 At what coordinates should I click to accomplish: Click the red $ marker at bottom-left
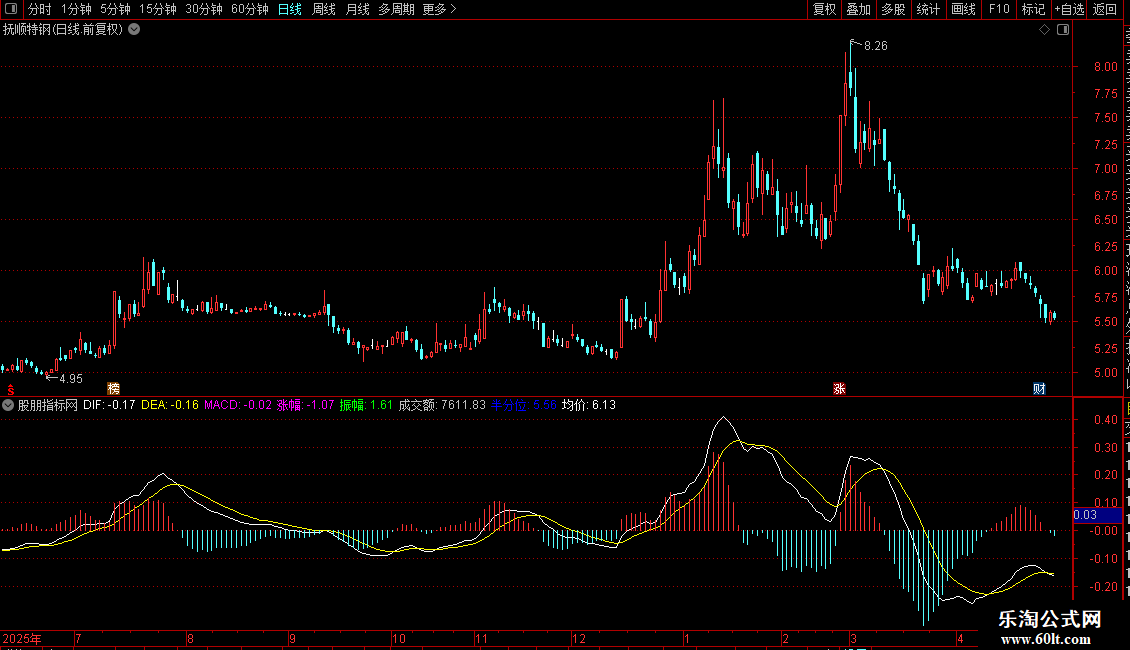[10, 390]
